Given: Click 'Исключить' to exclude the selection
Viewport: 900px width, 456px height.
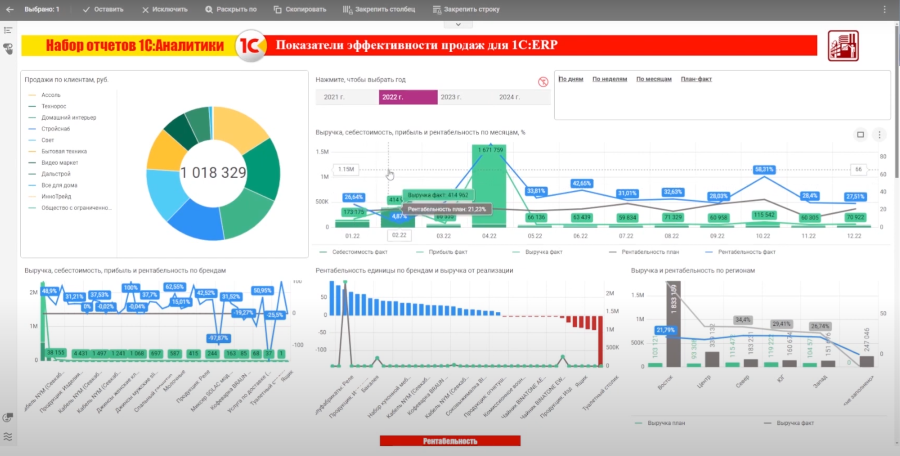Looking at the screenshot, I should [165, 9].
